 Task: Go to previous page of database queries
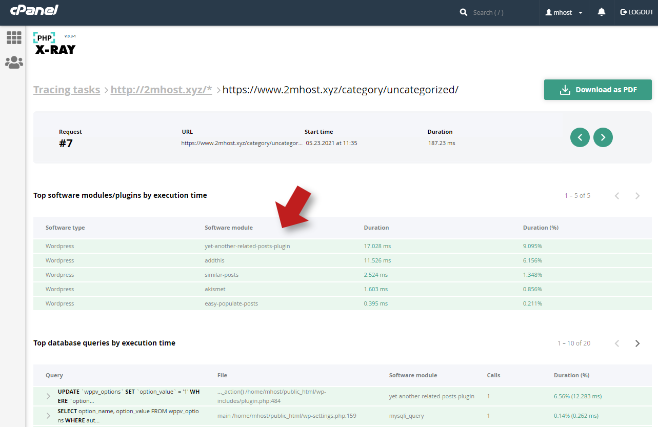point(617,343)
